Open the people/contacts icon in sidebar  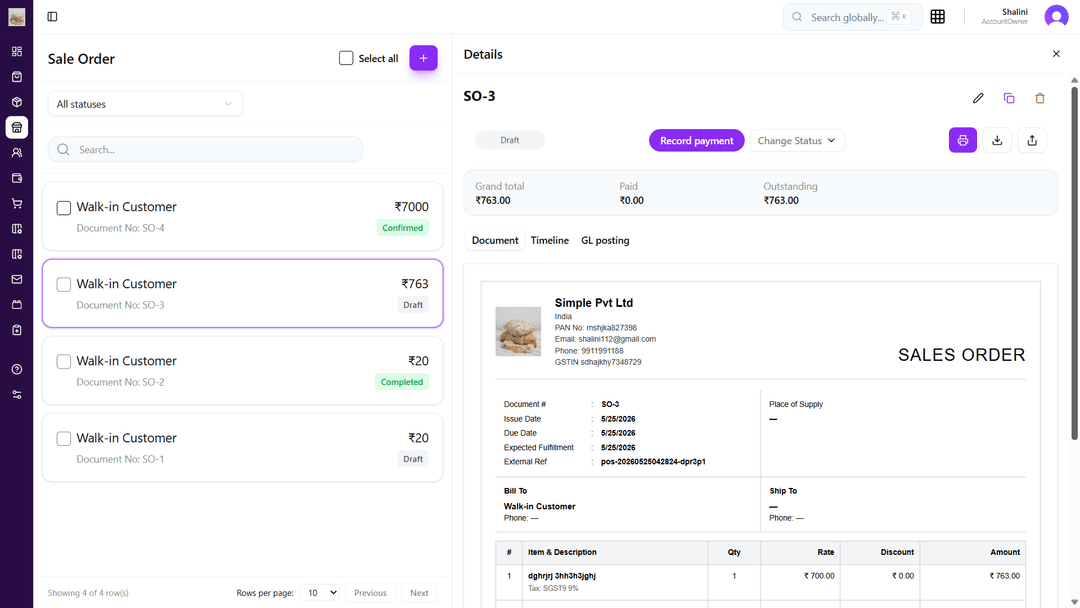[x=17, y=153]
